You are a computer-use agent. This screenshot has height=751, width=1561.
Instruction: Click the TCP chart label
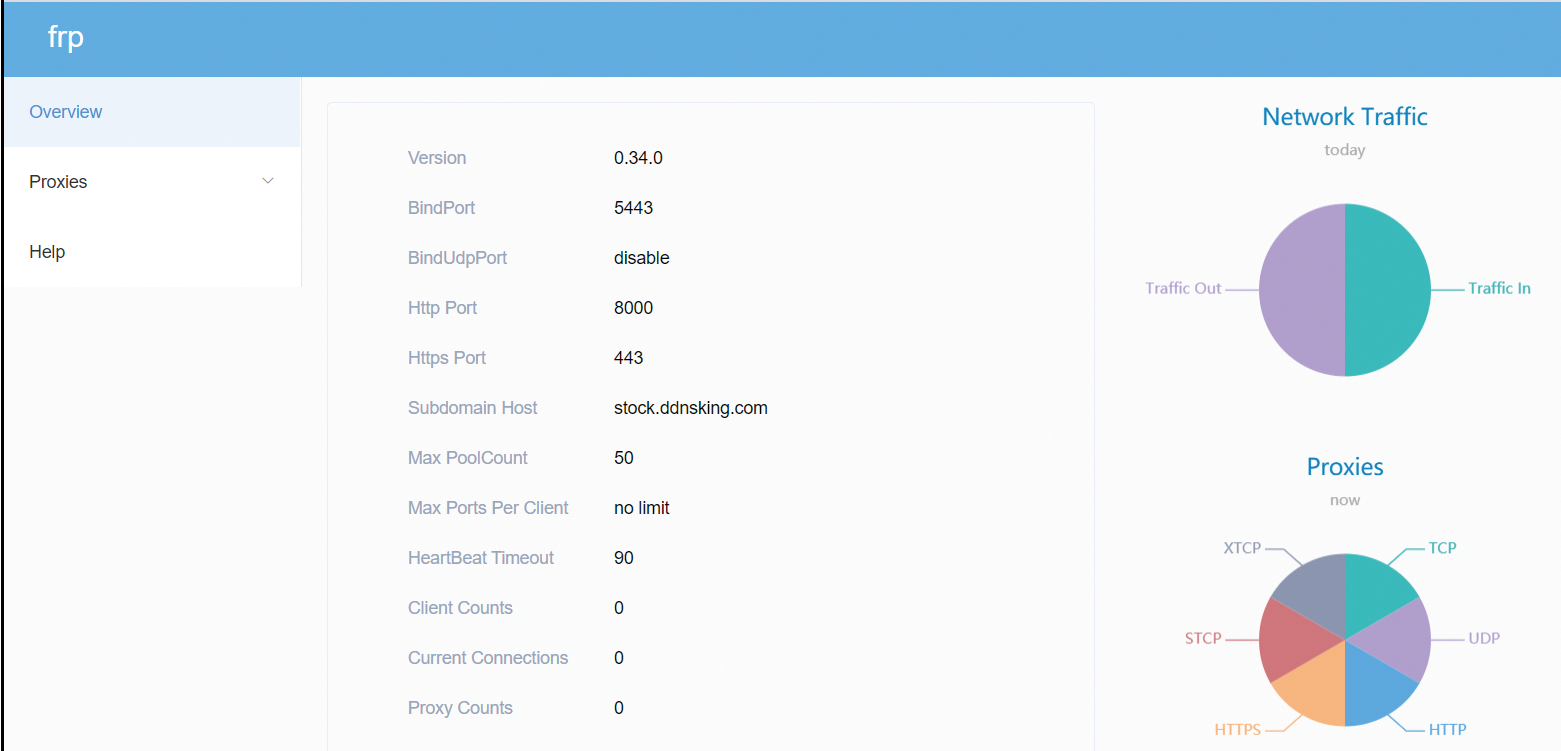point(1442,548)
